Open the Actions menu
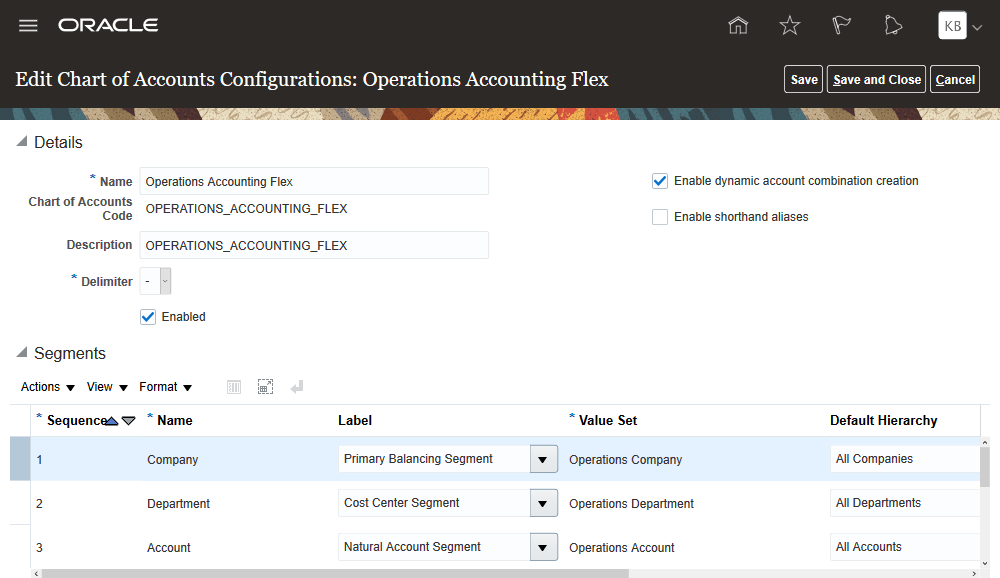This screenshot has height=578, width=1000. click(x=48, y=387)
